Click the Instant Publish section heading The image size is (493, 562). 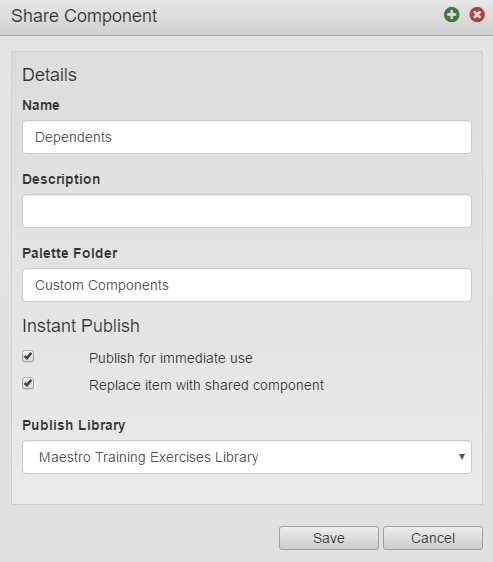(x=81, y=326)
